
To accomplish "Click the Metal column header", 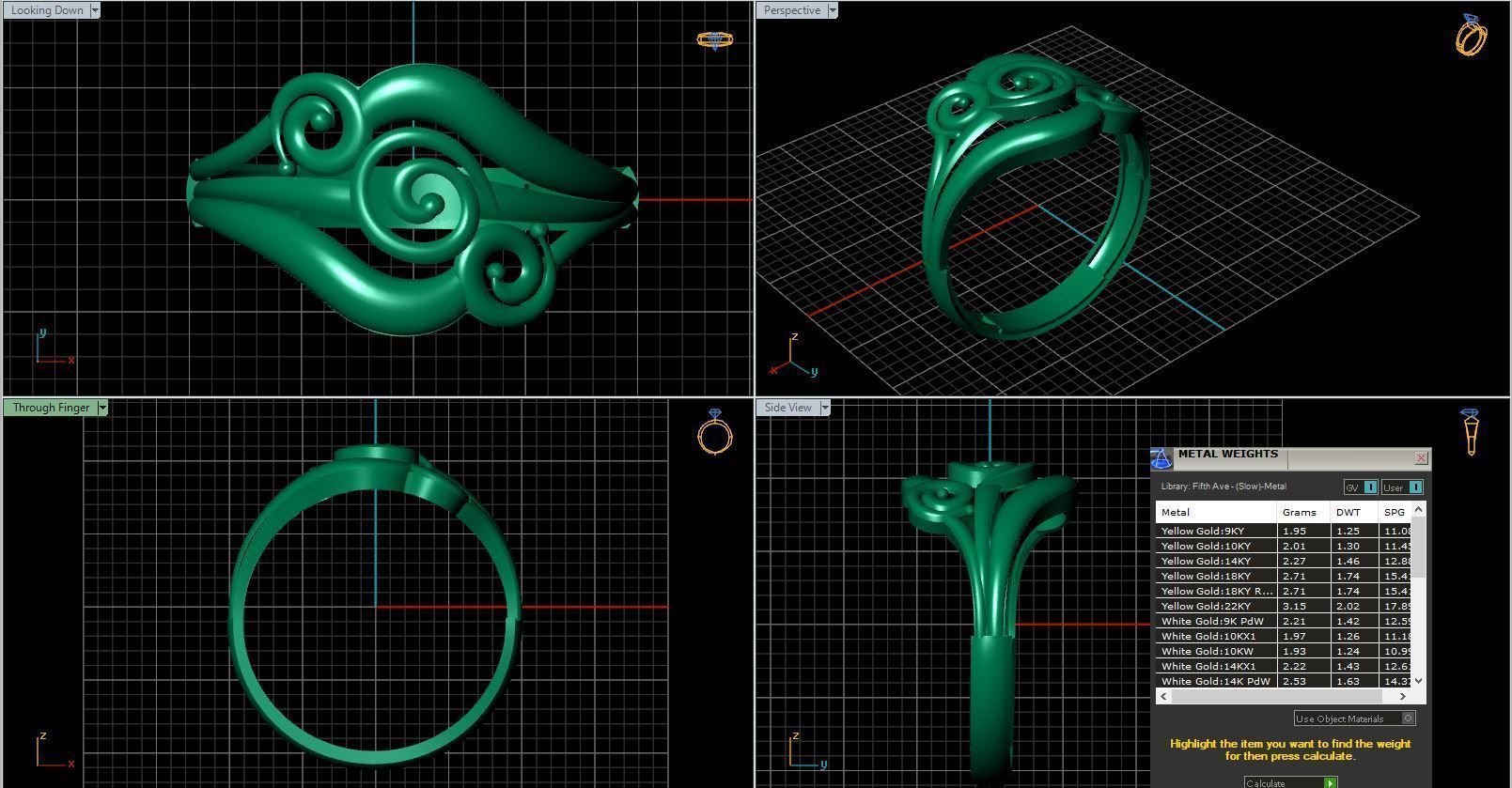I will [1216, 512].
